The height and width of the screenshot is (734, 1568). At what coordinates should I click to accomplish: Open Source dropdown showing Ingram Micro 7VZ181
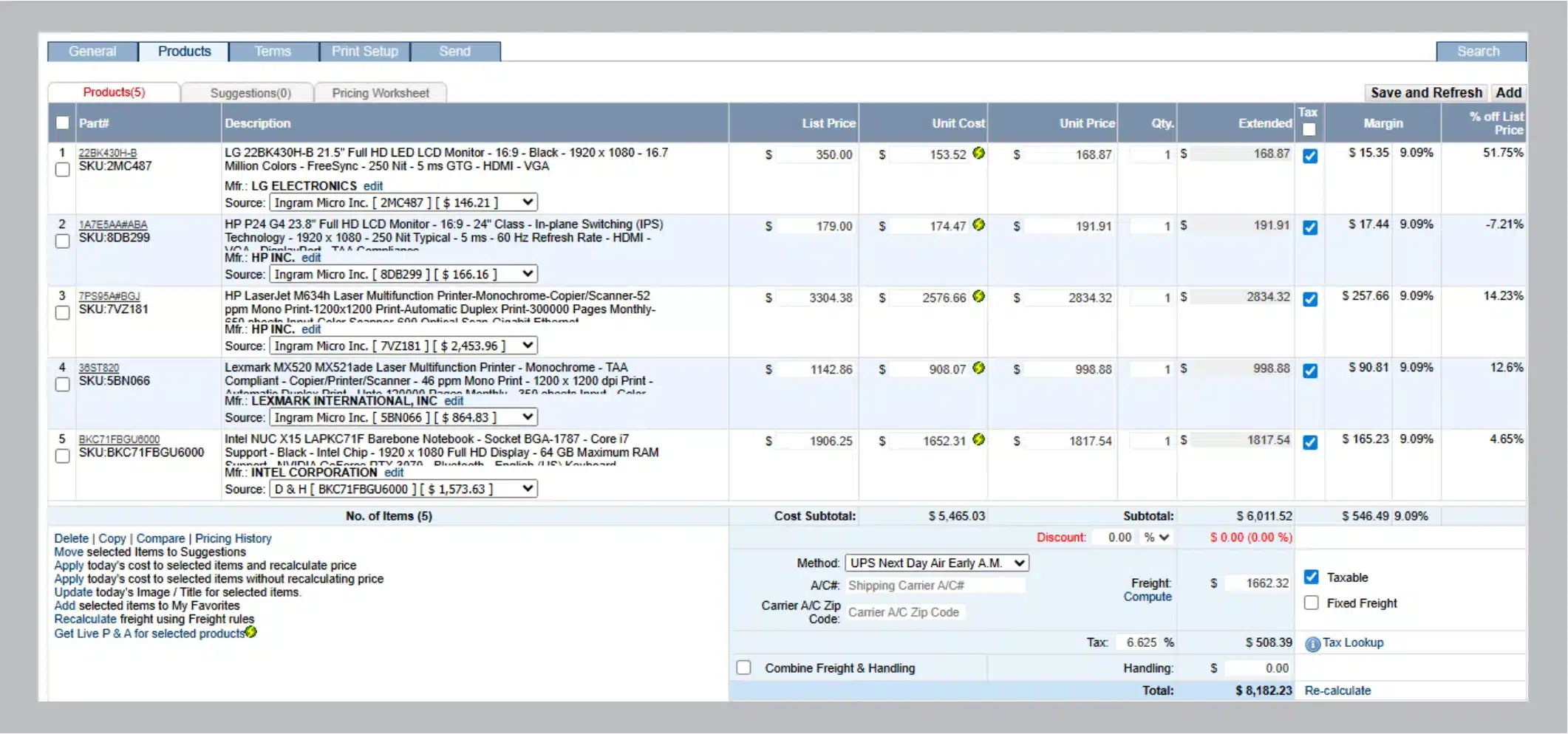(403, 346)
